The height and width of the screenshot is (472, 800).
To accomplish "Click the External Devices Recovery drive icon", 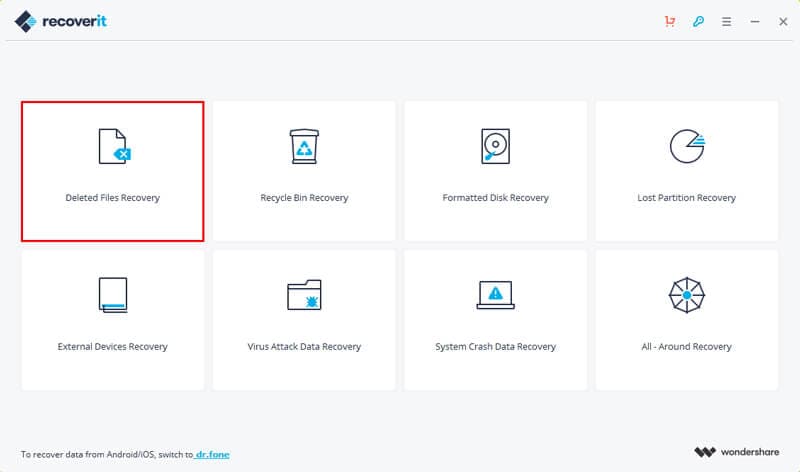I will pos(113,295).
